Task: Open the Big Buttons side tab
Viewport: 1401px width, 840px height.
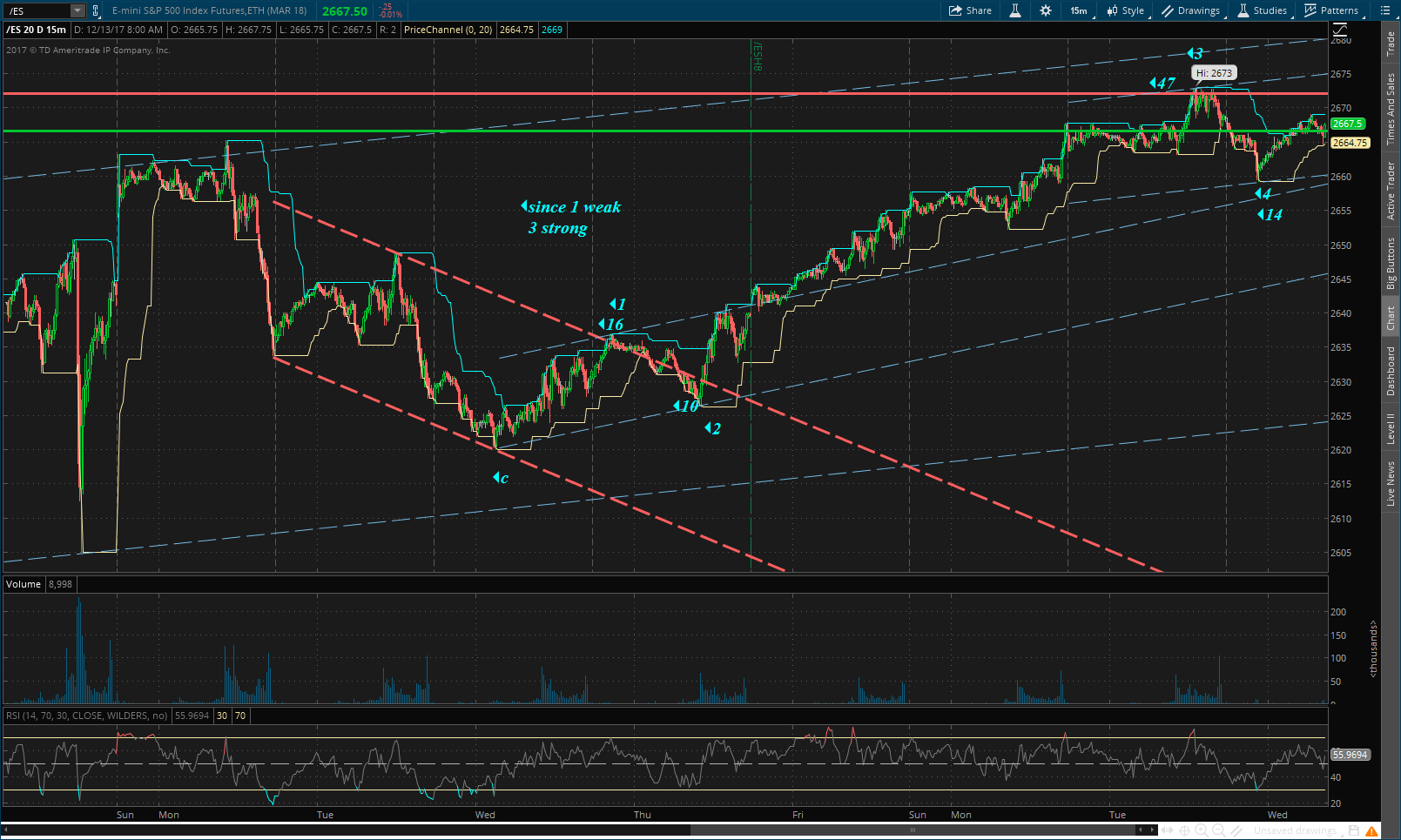Action: (x=1391, y=264)
